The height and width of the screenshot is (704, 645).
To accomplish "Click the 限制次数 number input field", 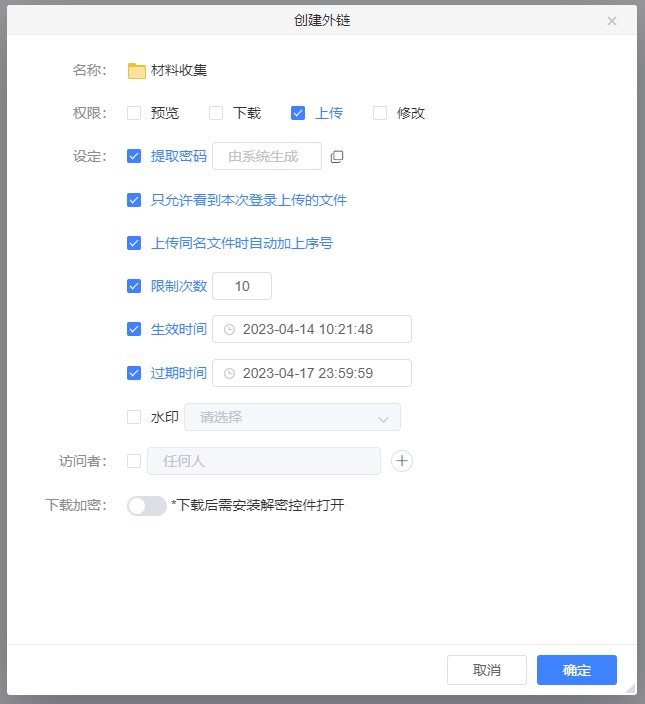I will 242,286.
